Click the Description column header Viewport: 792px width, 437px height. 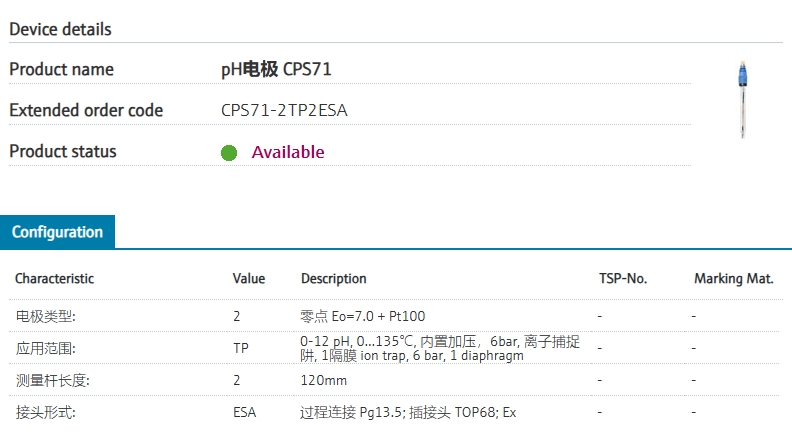point(334,279)
